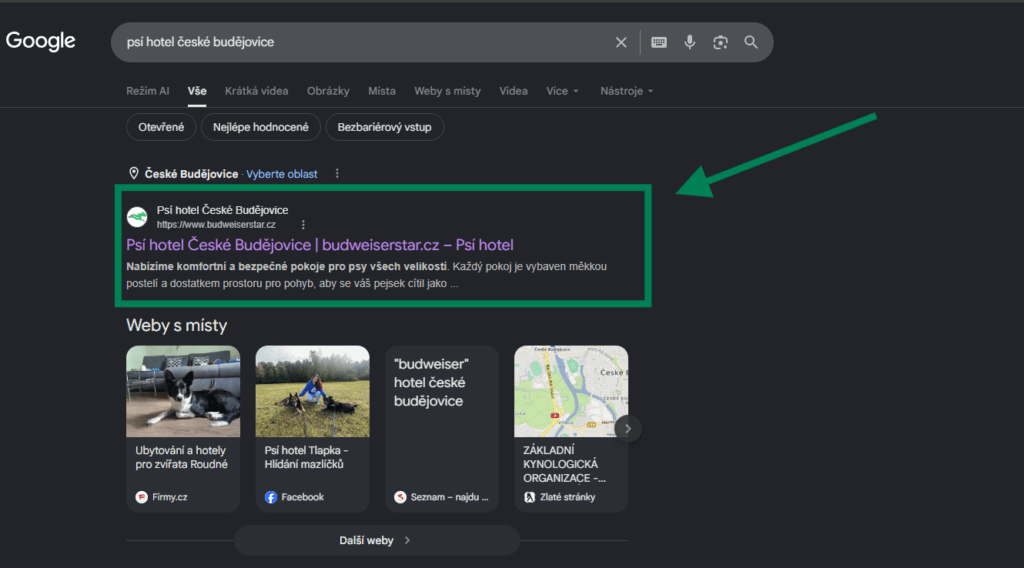The height and width of the screenshot is (568, 1024).
Task: Open the on-screen keyboard icon
Action: click(659, 42)
